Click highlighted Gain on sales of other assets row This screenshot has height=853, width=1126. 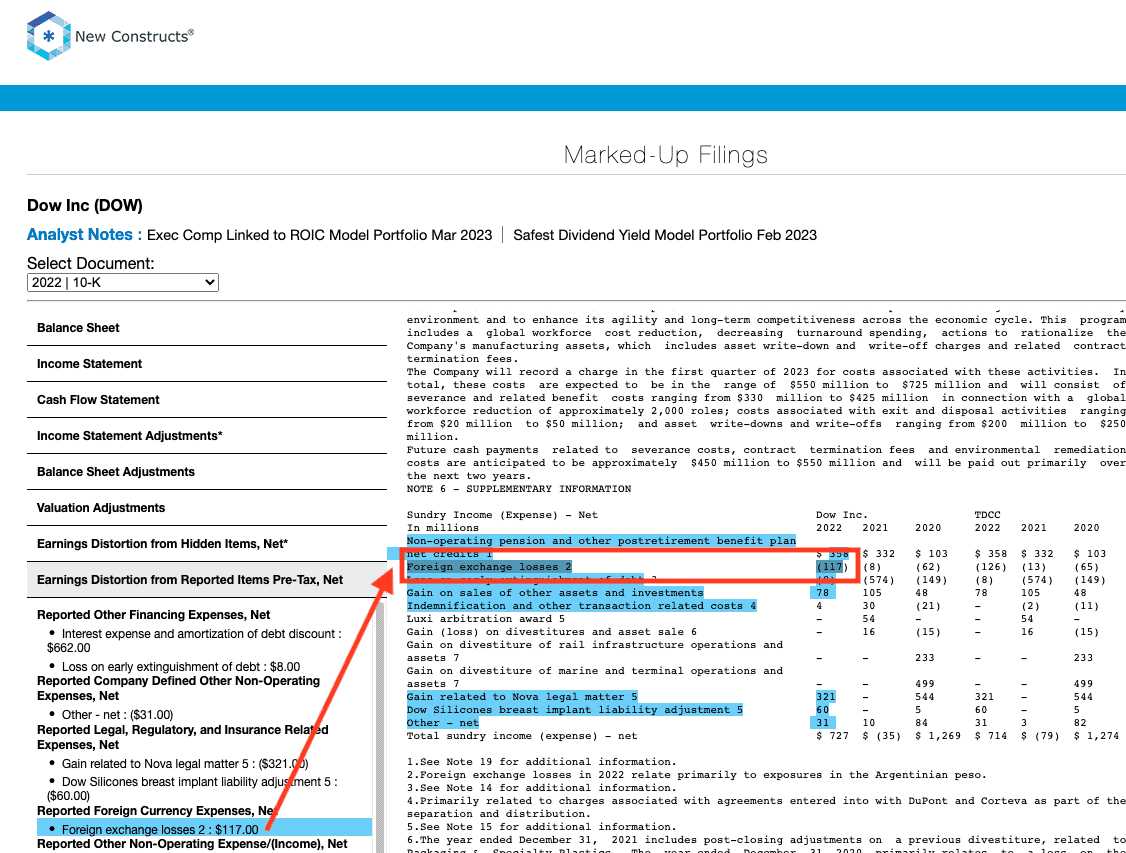(x=555, y=592)
